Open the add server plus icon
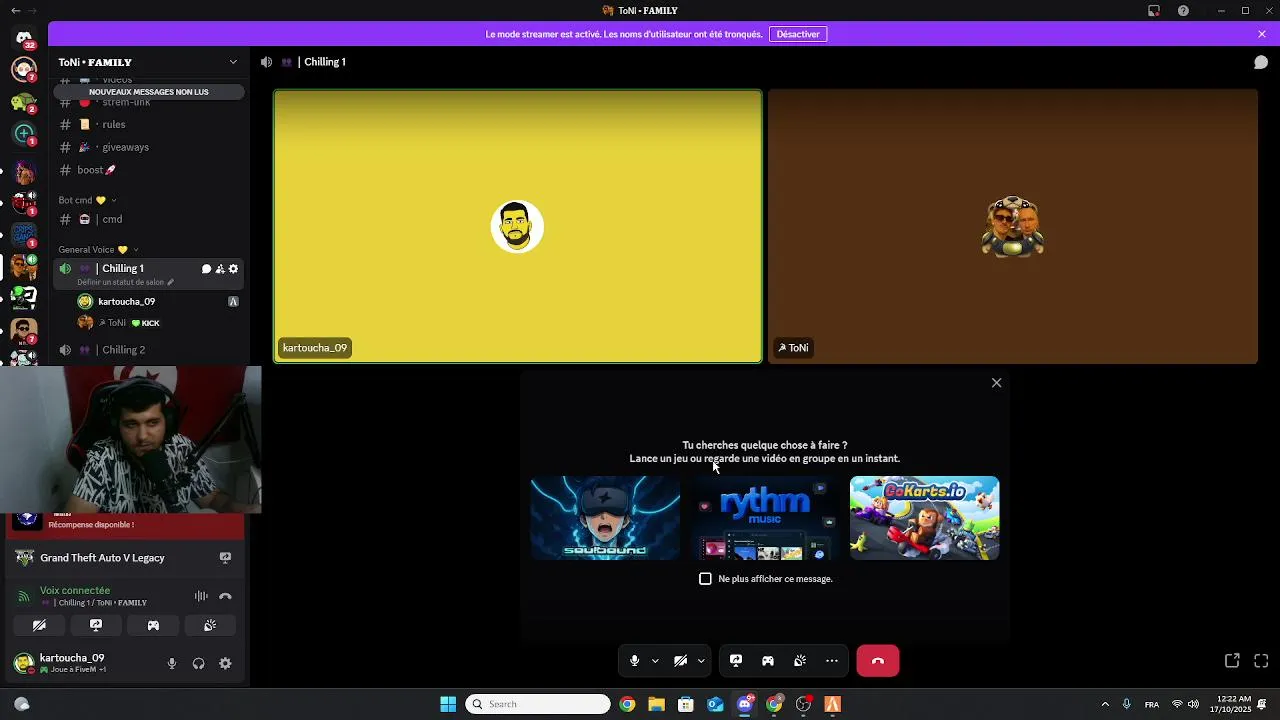This screenshot has height=720, width=1280. point(24,133)
